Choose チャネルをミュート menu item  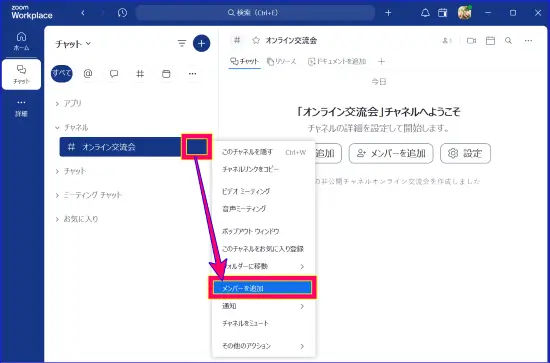[264, 323]
